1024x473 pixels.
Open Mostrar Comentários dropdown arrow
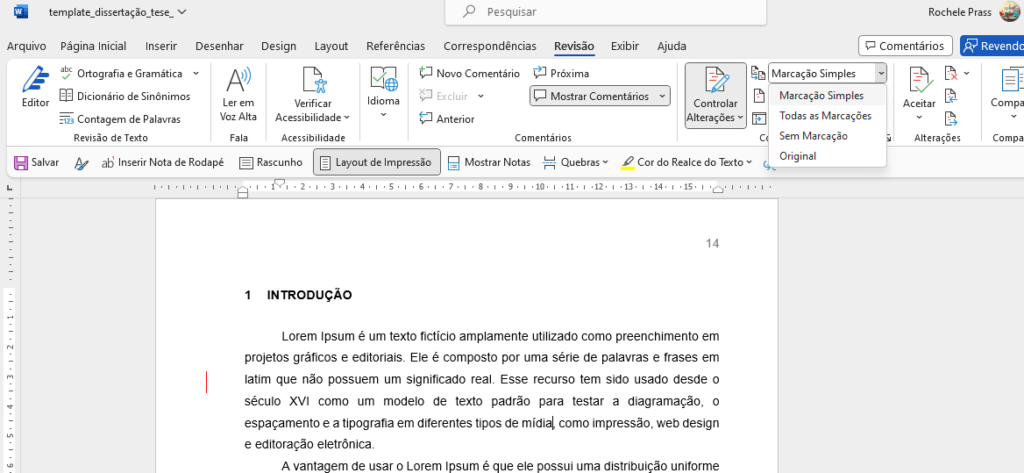click(662, 96)
